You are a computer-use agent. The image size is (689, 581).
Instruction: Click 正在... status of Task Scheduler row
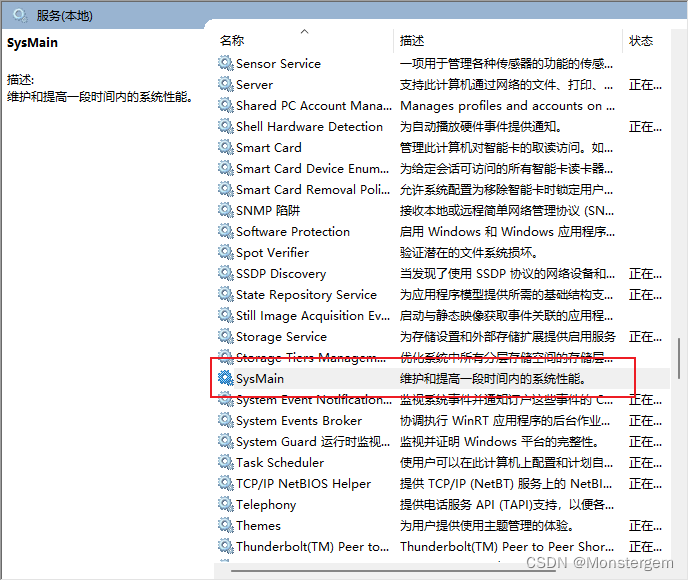tap(645, 463)
